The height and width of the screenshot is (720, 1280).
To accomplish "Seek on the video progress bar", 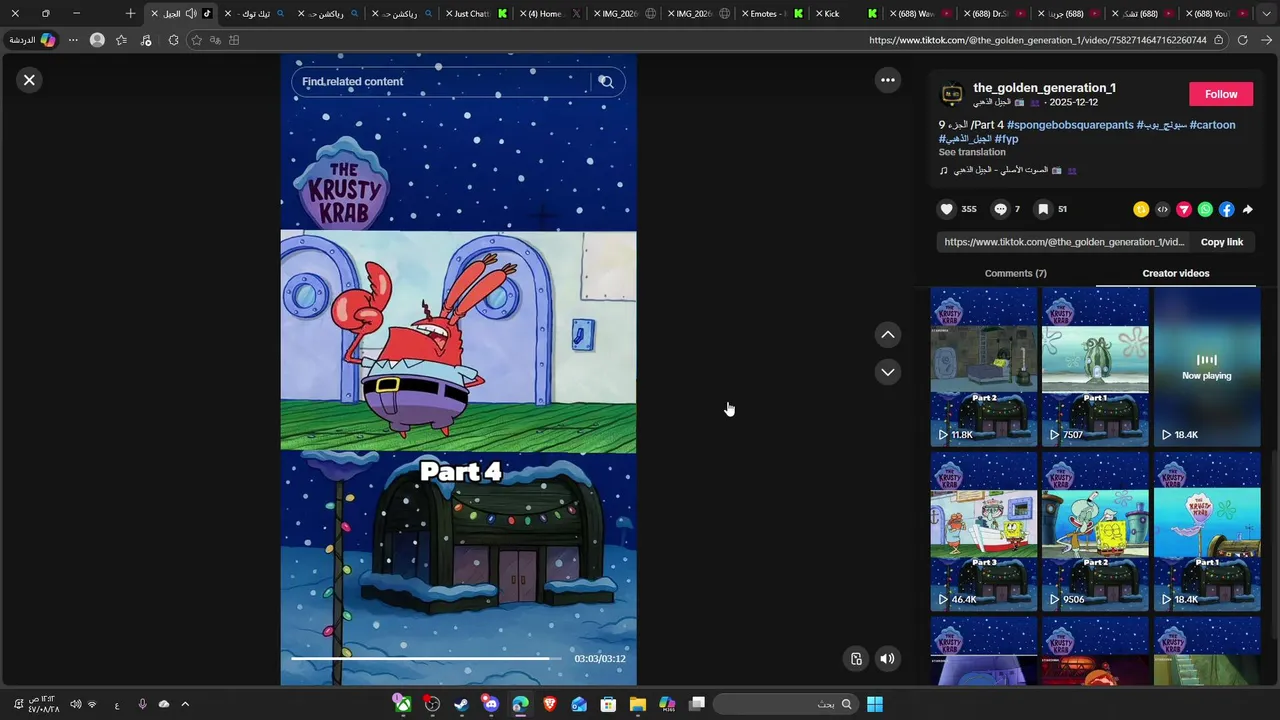I will pos(428,658).
